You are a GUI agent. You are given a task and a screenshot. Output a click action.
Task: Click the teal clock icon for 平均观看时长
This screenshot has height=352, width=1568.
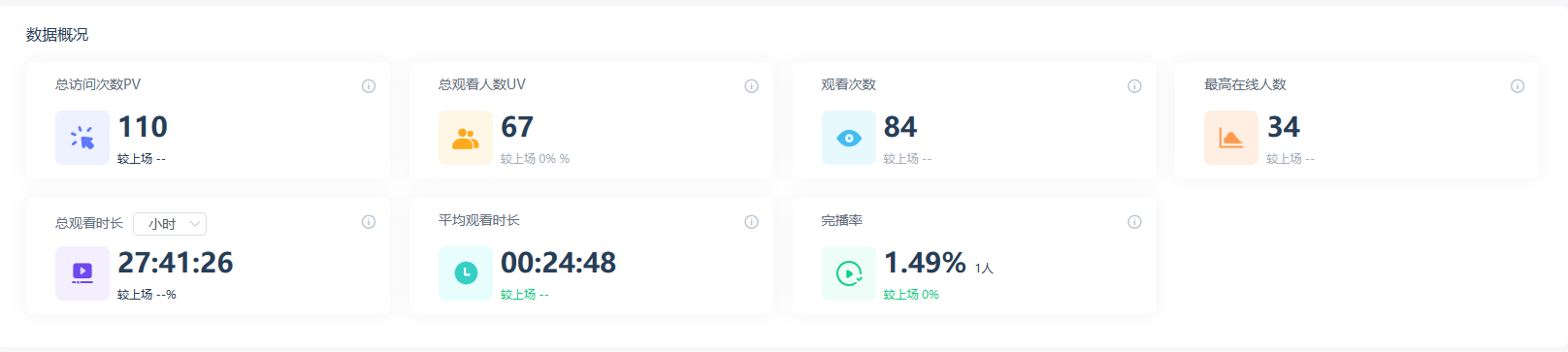[466, 273]
